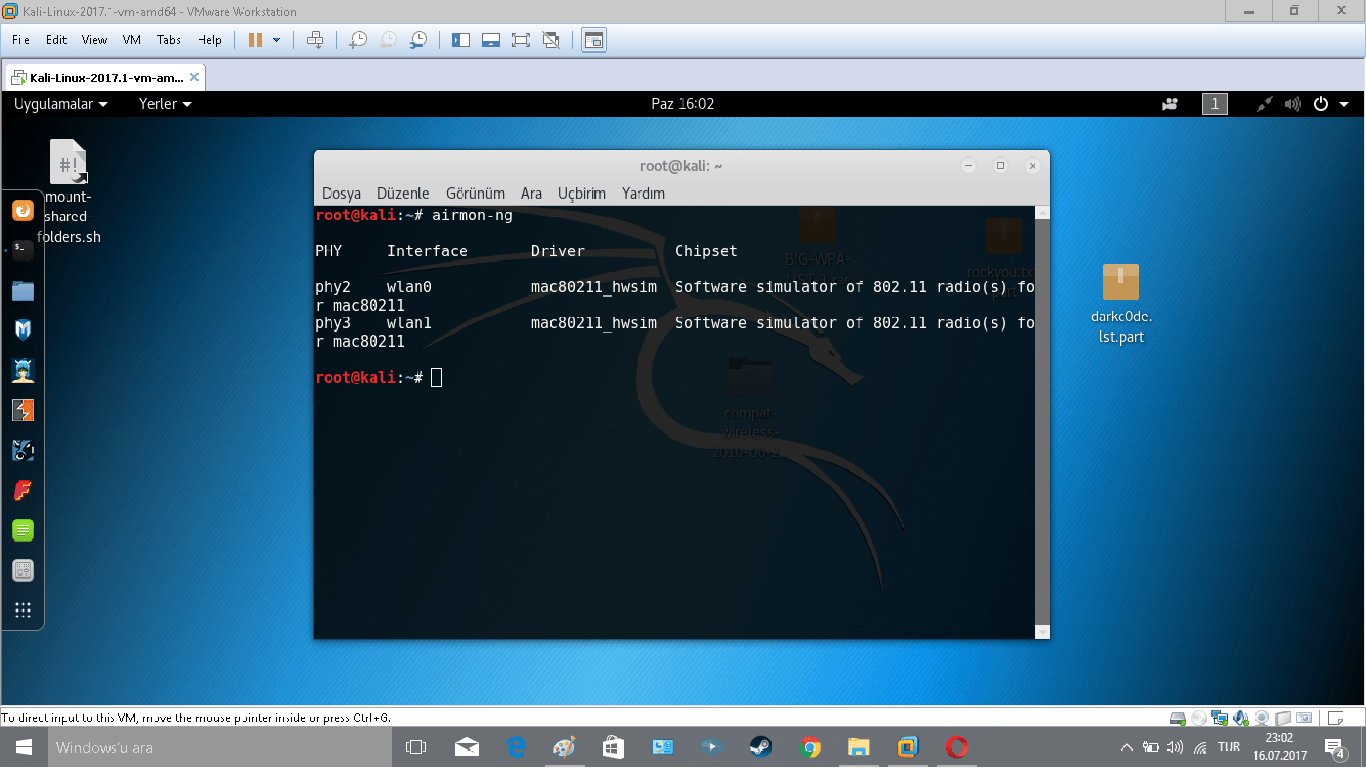Image resolution: width=1366 pixels, height=768 pixels.
Task: Send Ctrl+Alt+Del to the VM
Action: [315, 40]
